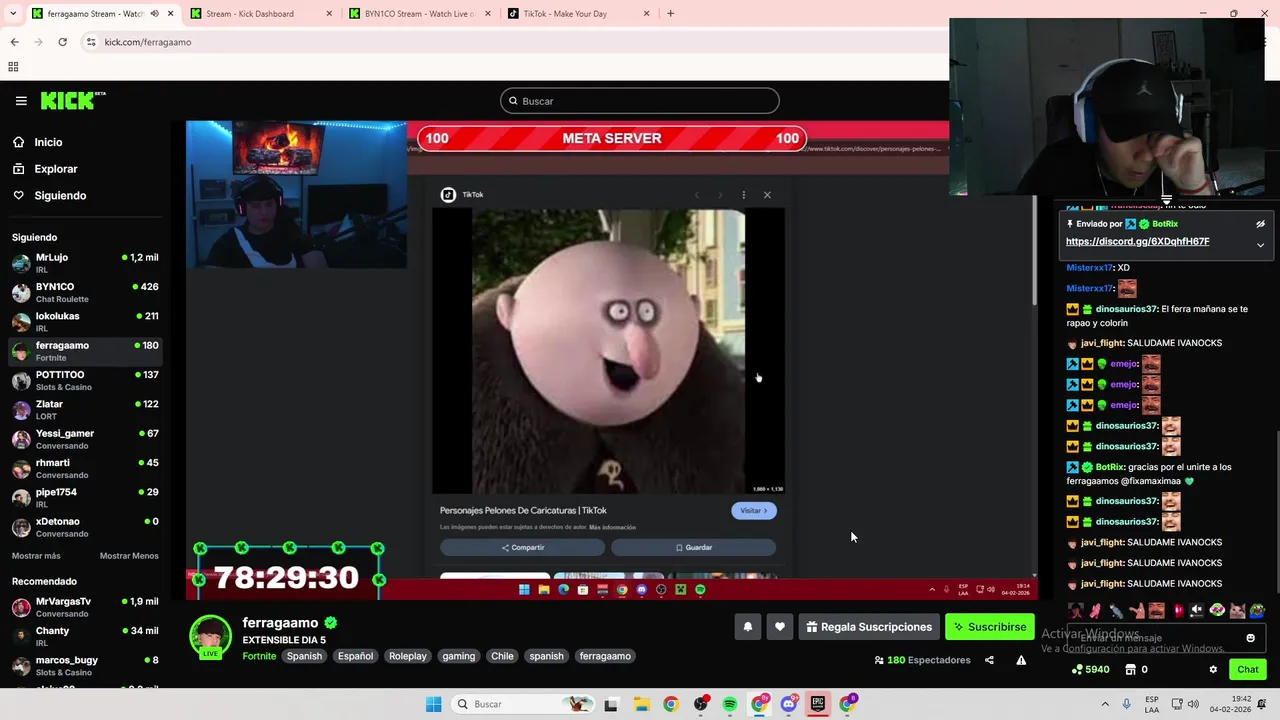Collapse the pinned message chevron
The height and width of the screenshot is (720, 1280).
tap(1260, 245)
